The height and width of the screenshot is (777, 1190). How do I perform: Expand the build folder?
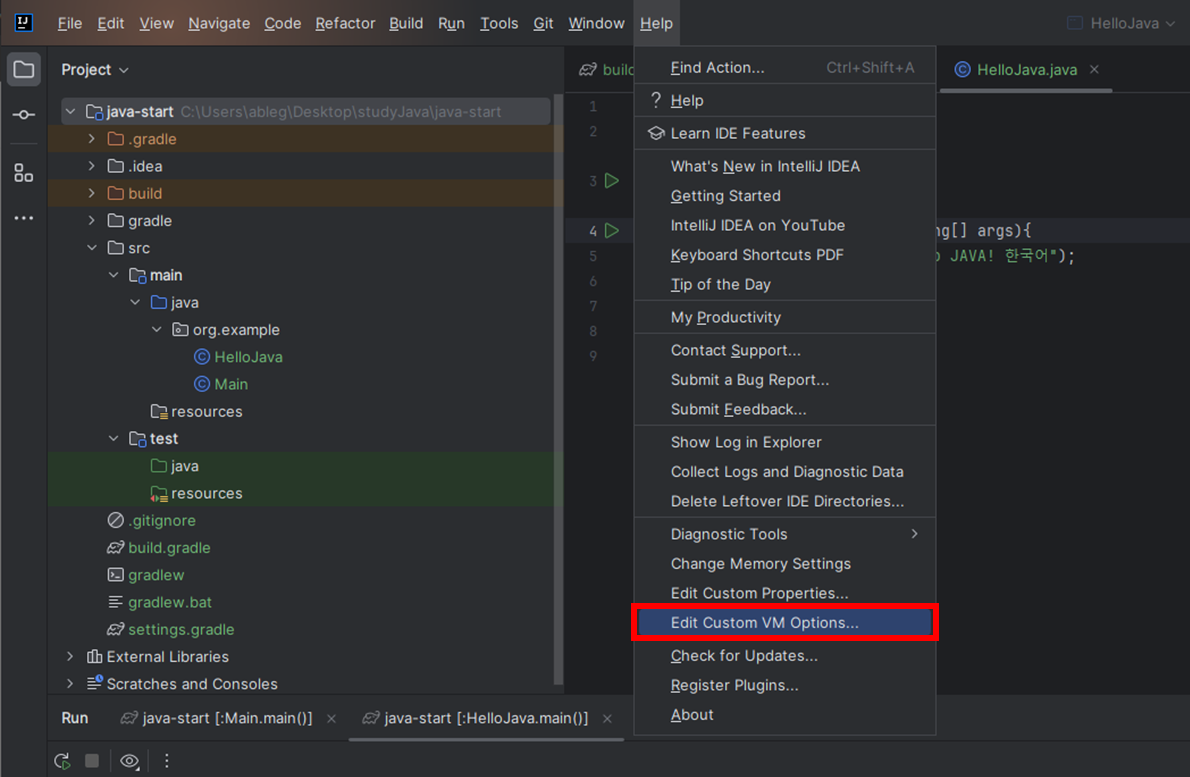coord(92,193)
